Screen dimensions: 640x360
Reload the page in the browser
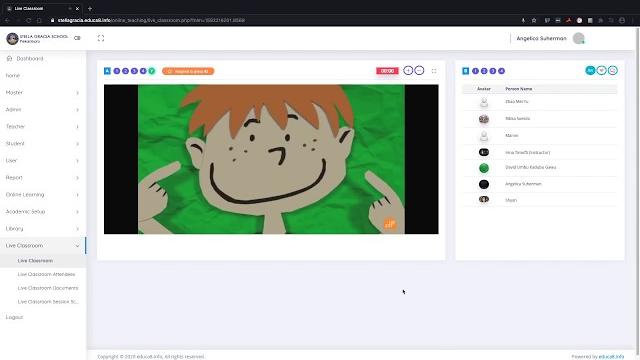29,20
